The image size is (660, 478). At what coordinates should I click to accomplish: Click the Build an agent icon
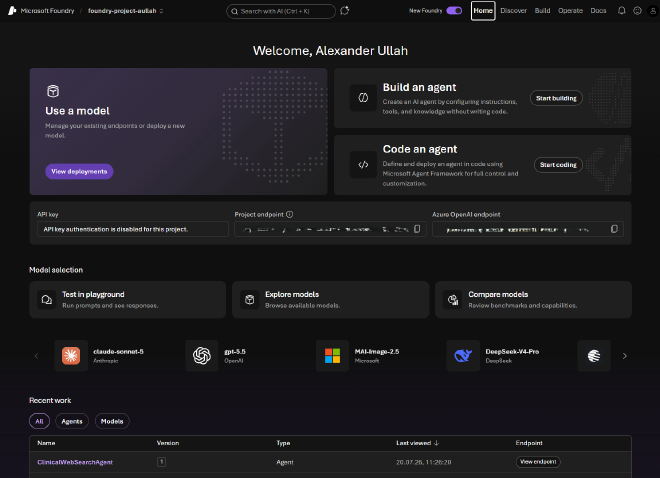click(x=363, y=98)
